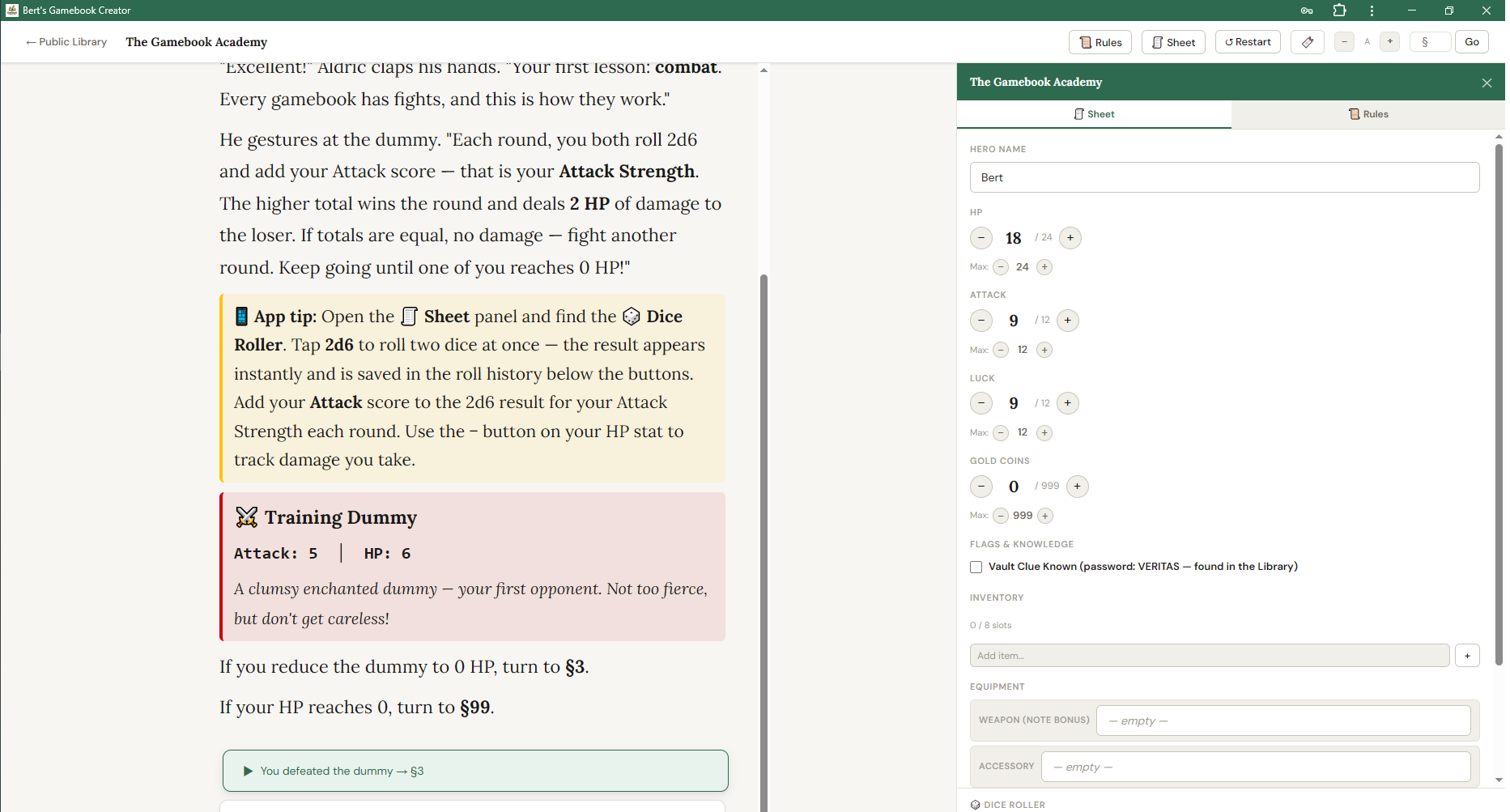Image resolution: width=1510 pixels, height=812 pixels.
Task: Decrease the text size with the minus icon
Action: point(1344,41)
